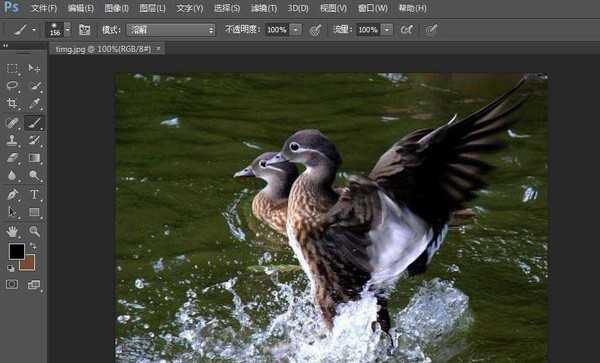The height and width of the screenshot is (363, 600).
Task: Click the Photoshop Ps logo
Action: coord(11,7)
